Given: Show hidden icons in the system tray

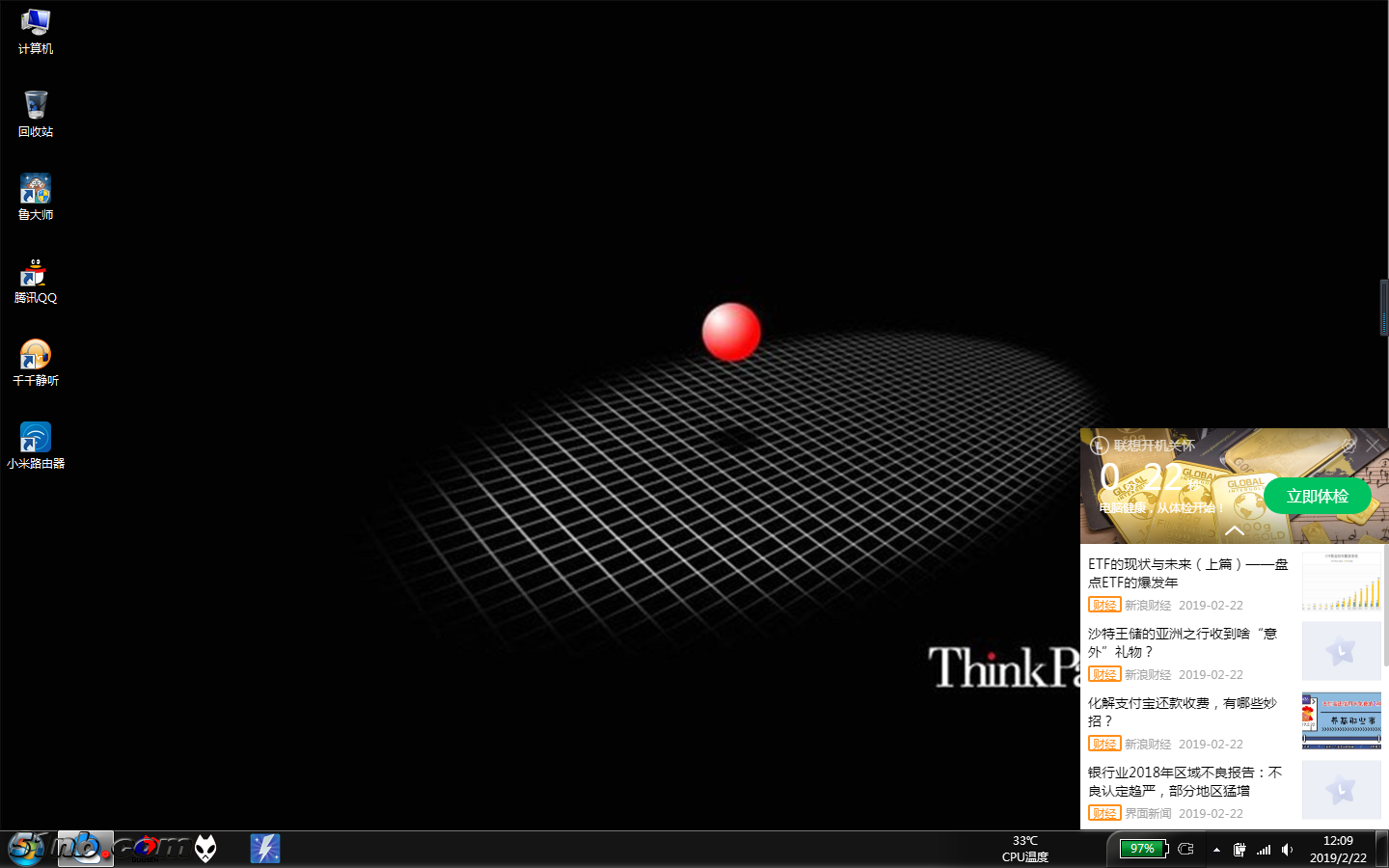Looking at the screenshot, I should (1217, 850).
